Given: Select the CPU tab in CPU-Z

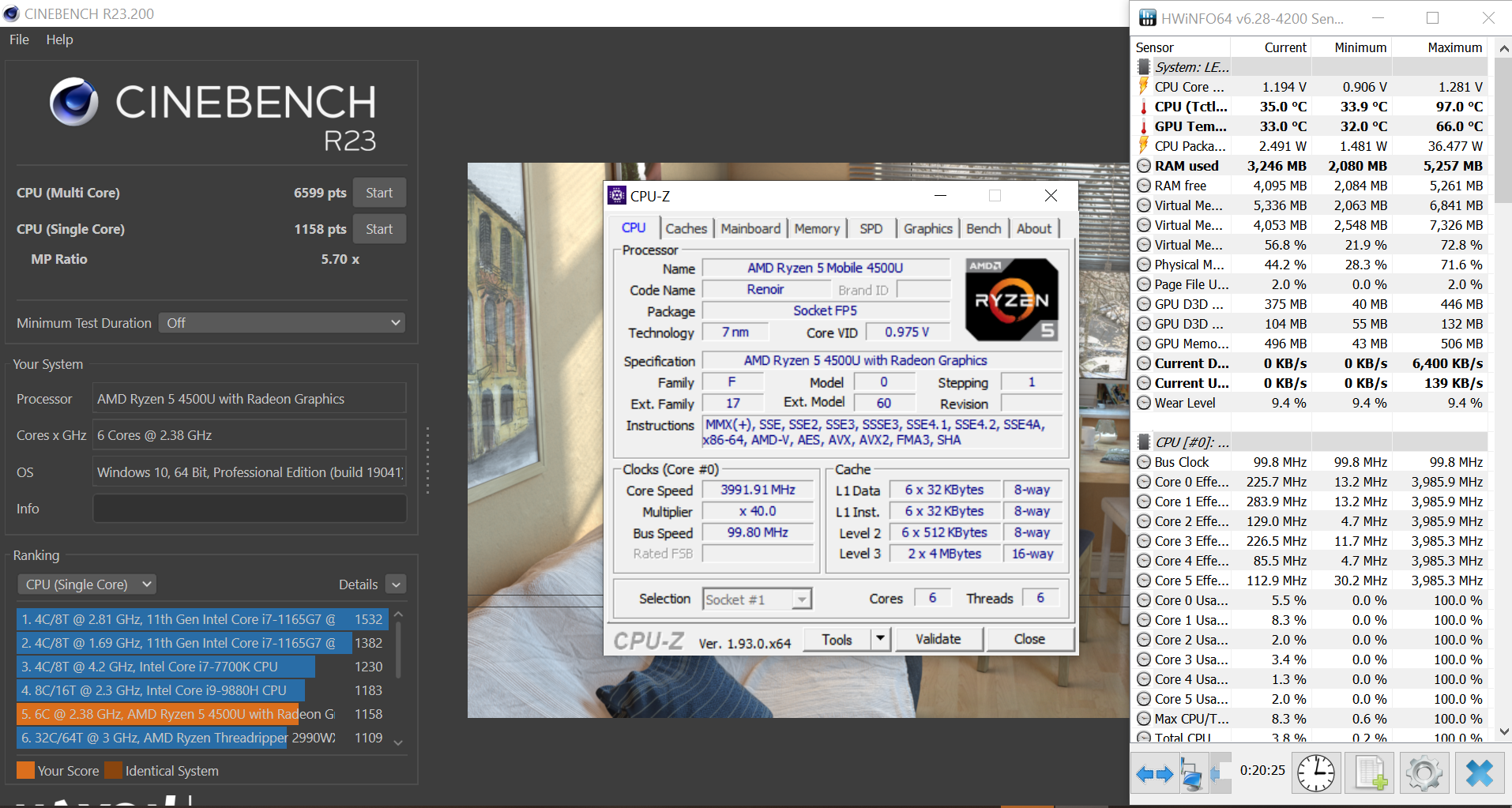Looking at the screenshot, I should (634, 227).
